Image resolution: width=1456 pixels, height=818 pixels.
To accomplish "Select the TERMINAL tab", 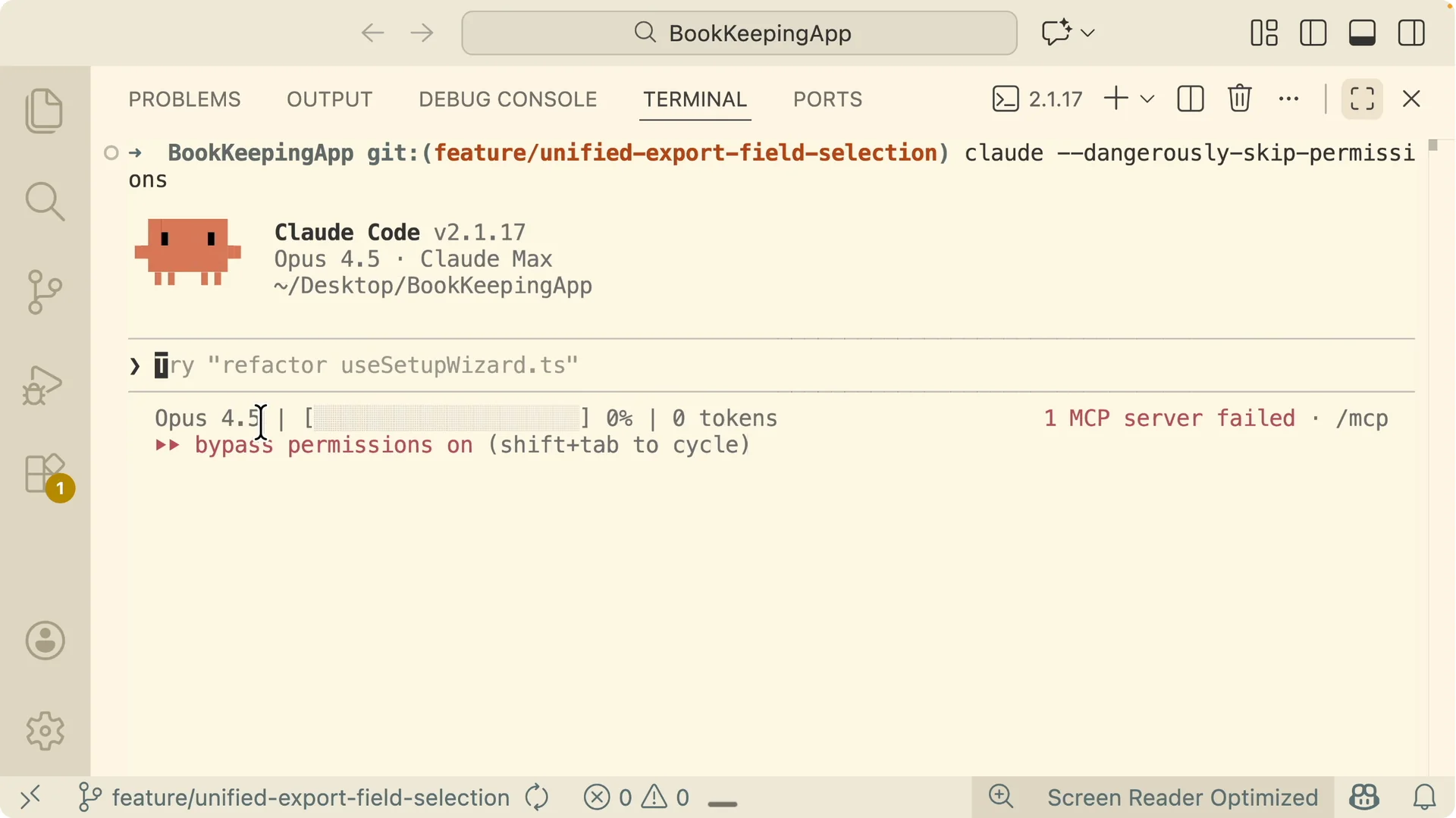I will (x=695, y=99).
